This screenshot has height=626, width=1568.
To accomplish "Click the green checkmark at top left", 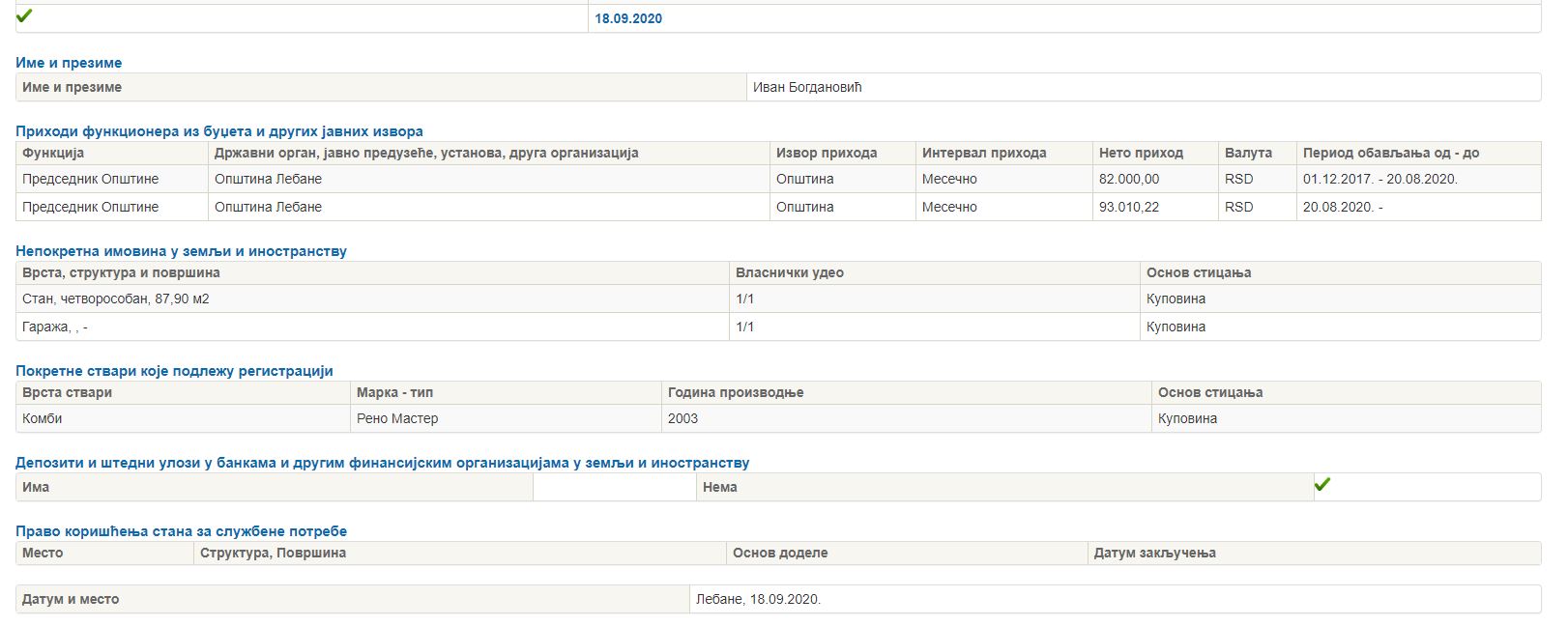I will click(x=25, y=15).
